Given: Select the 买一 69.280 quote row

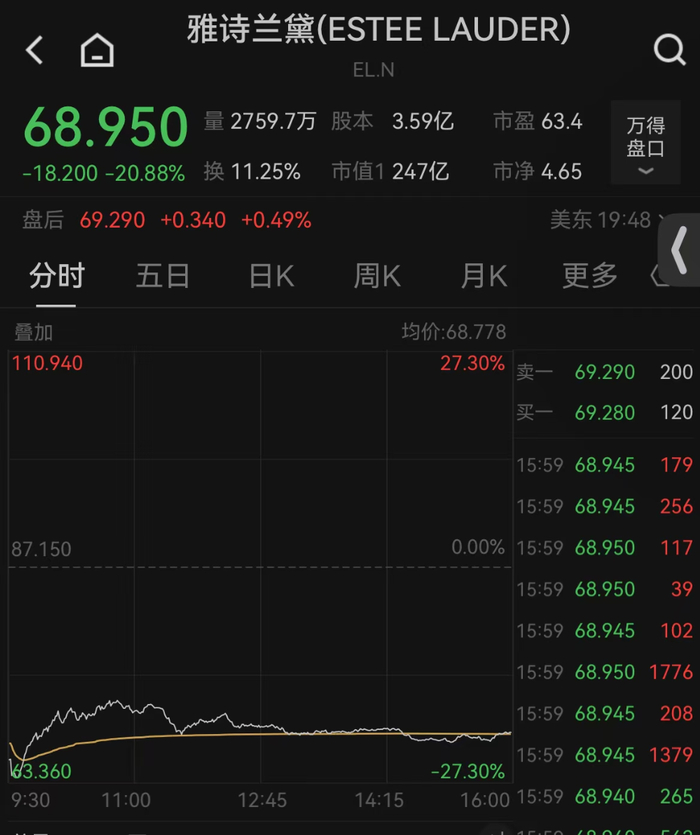Looking at the screenshot, I should (605, 413).
